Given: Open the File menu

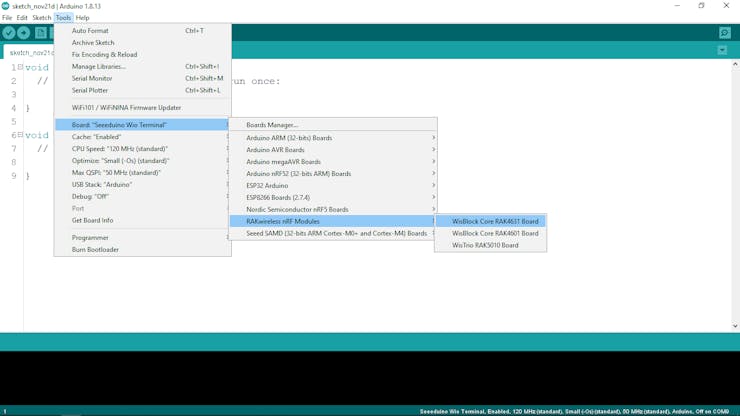Looking at the screenshot, I should click(x=7, y=17).
